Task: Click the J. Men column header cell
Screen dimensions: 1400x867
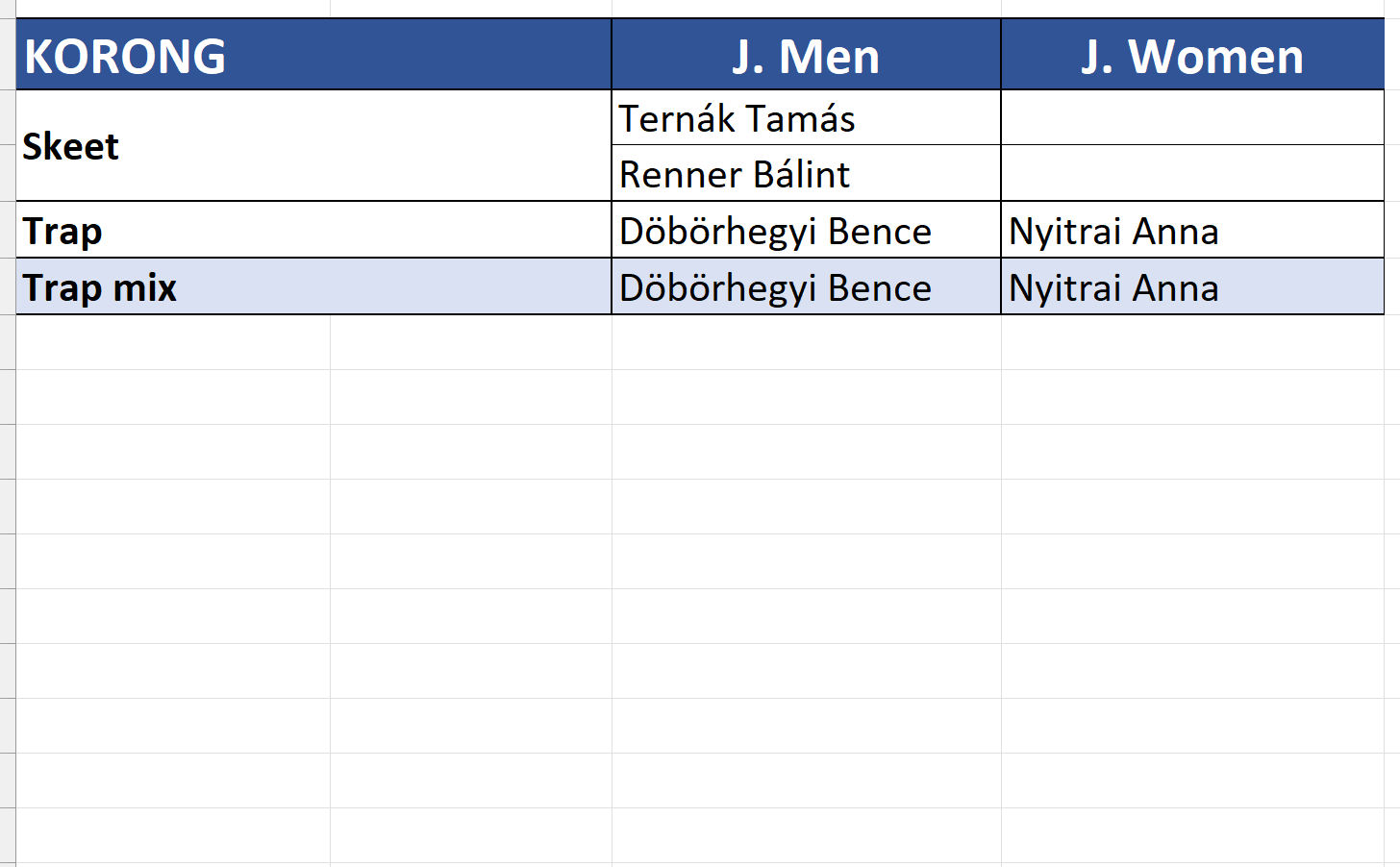Action: tap(806, 56)
